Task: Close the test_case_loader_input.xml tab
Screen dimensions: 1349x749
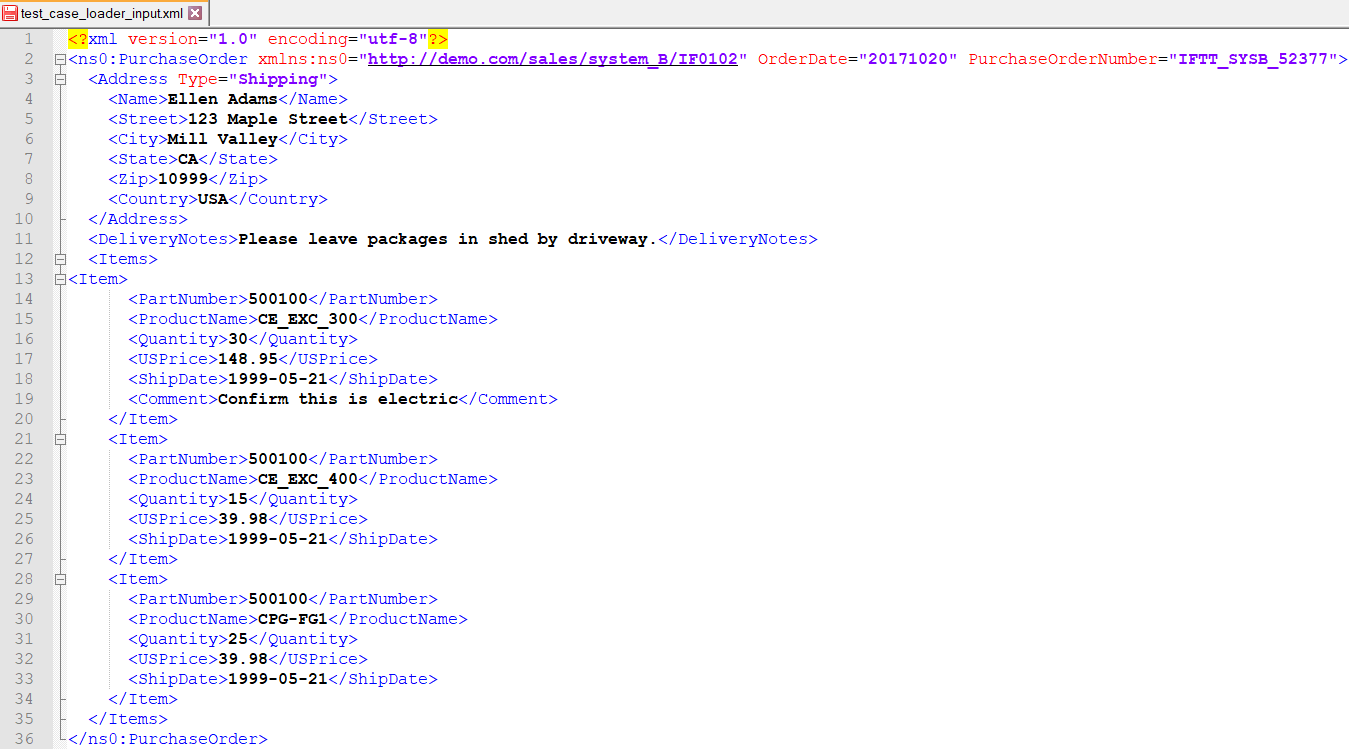Action: coord(195,13)
